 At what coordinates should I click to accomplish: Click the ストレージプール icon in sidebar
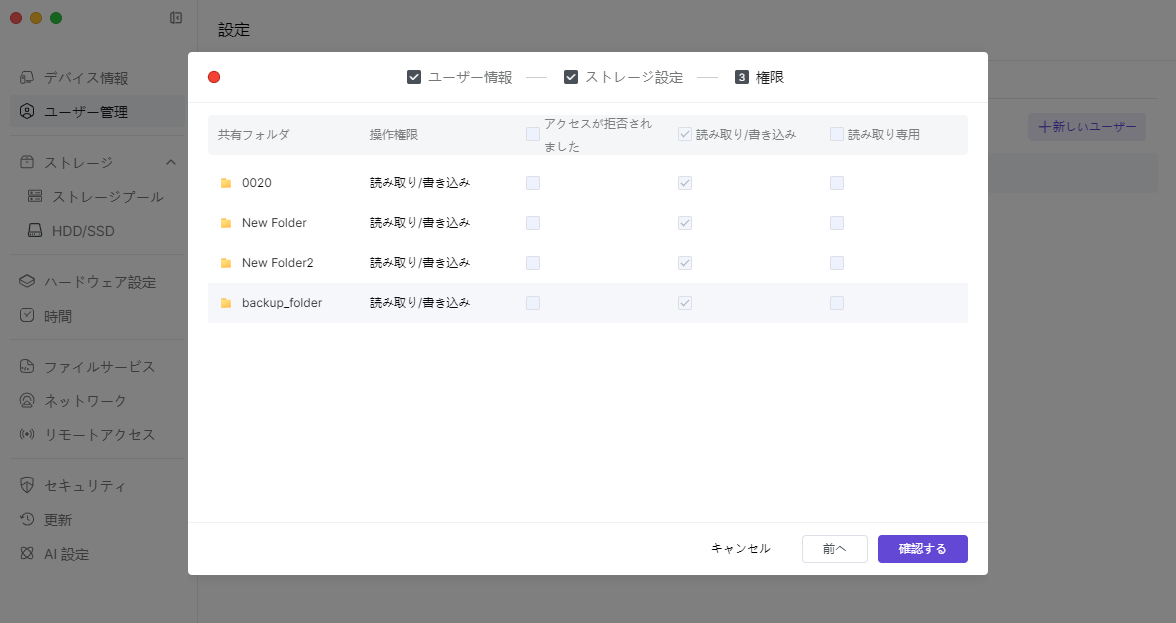[36, 197]
